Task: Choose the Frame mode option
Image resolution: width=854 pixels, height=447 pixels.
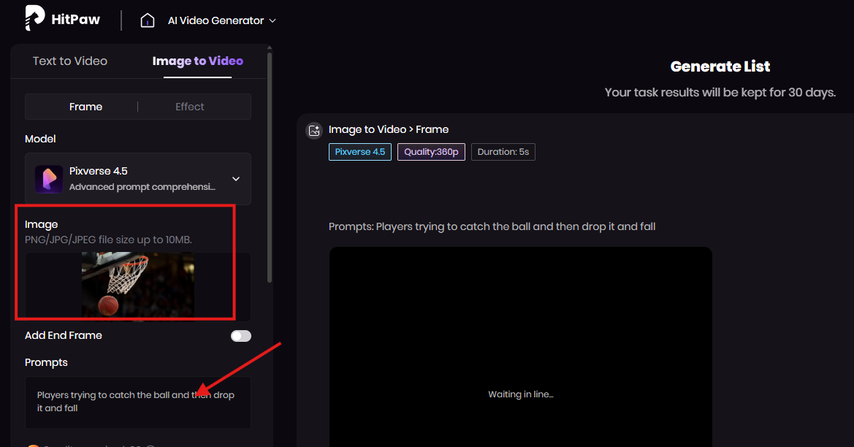Action: tap(85, 107)
